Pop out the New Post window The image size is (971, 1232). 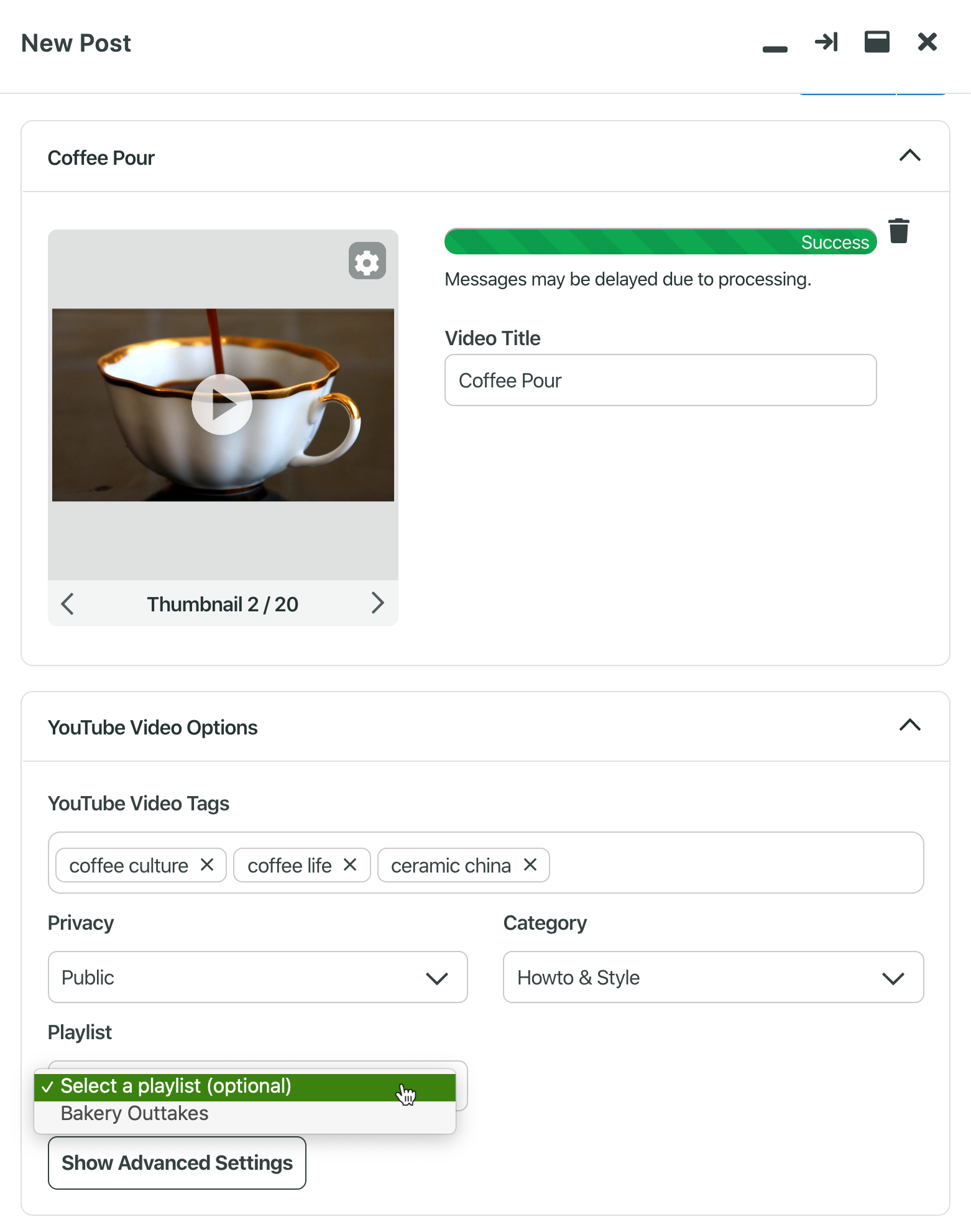877,42
